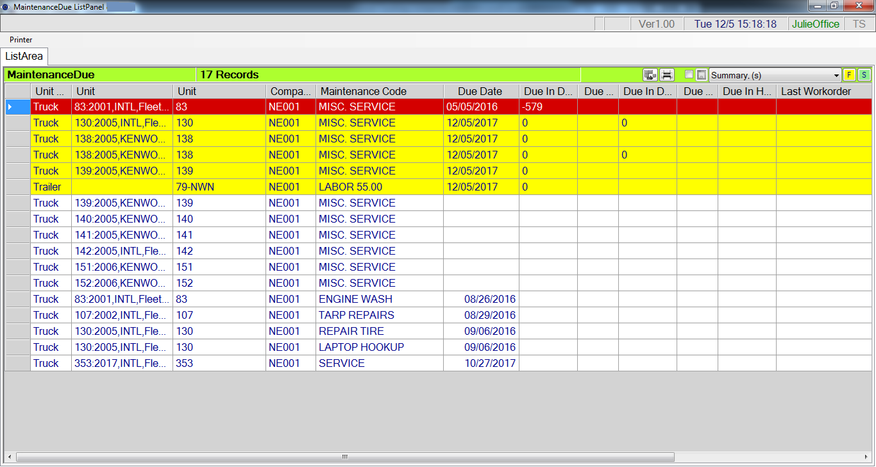876x467 pixels.
Task: Select the red overdue Truck 83 row
Action: (380, 107)
